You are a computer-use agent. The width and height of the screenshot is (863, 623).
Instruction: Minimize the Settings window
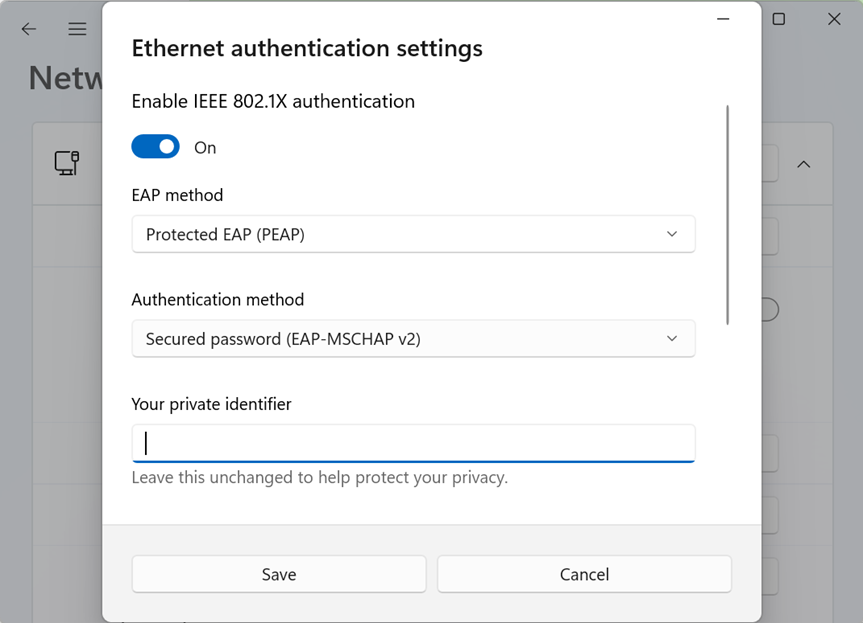coord(723,19)
